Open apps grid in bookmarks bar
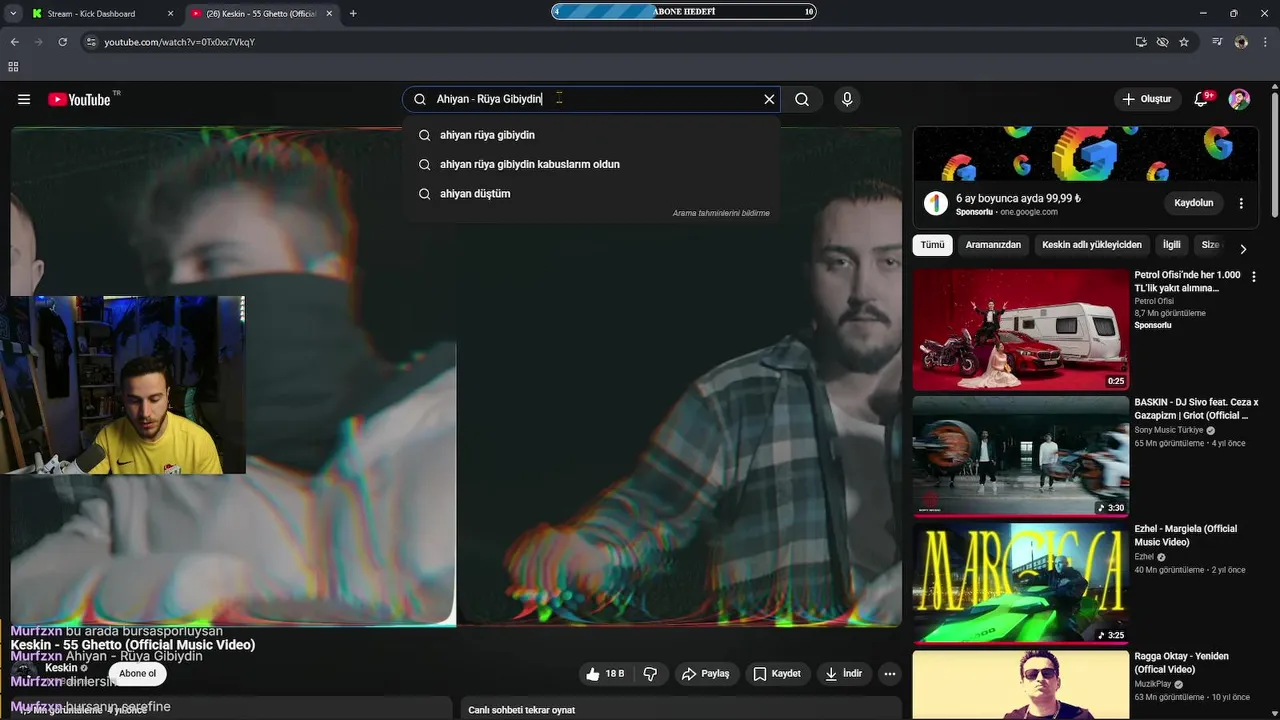1280x720 pixels. pos(13,67)
